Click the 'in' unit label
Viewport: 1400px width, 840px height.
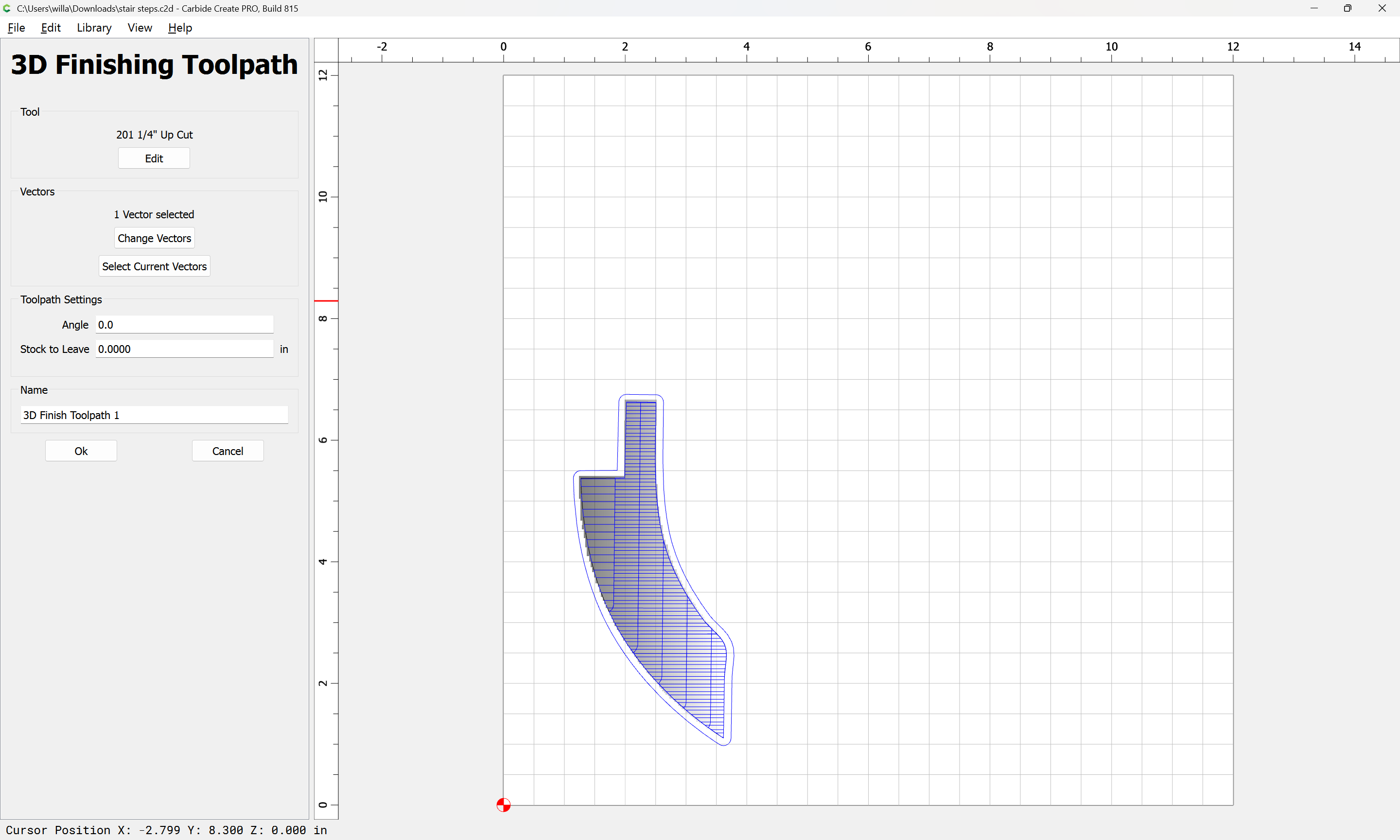(x=284, y=349)
